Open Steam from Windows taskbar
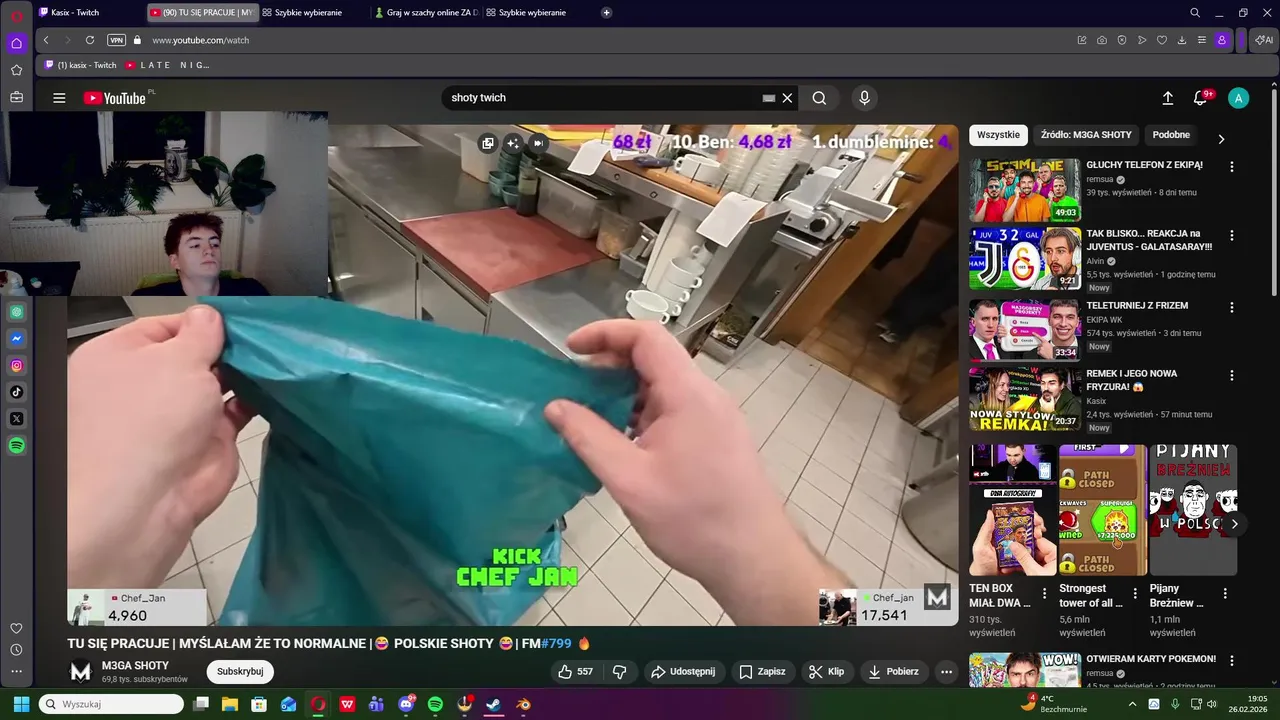Screen dimensions: 1280x720 coord(494,704)
